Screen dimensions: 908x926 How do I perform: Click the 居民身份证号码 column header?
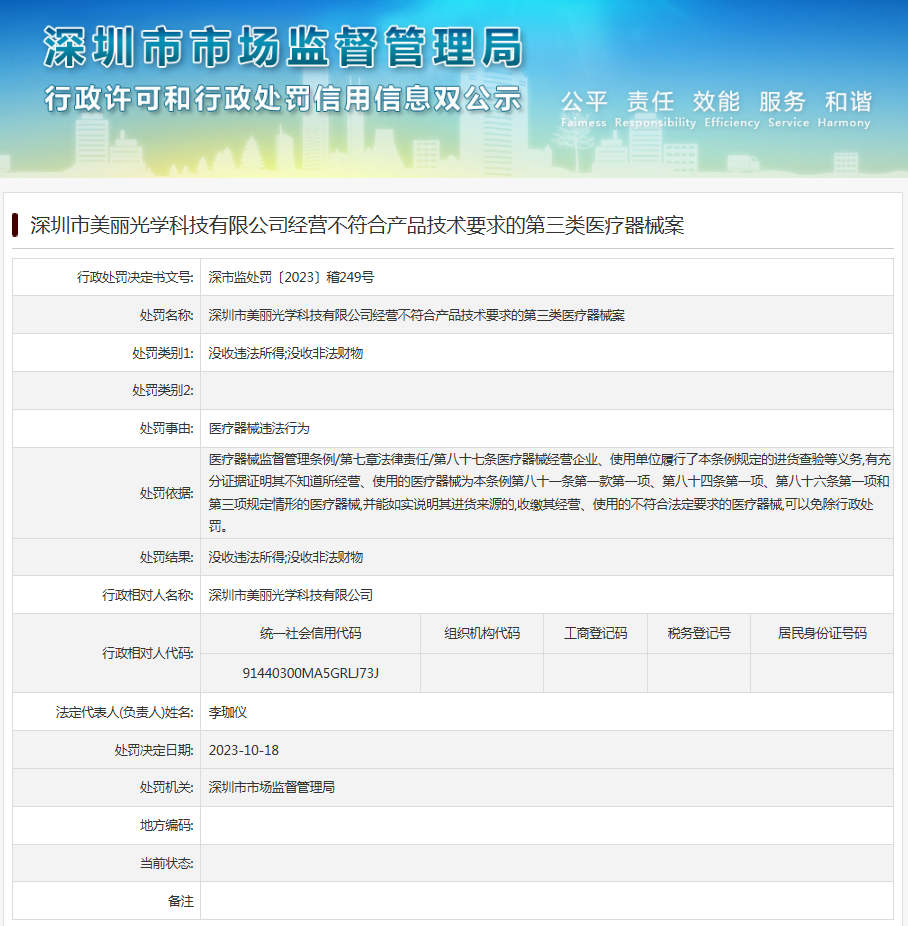point(822,633)
